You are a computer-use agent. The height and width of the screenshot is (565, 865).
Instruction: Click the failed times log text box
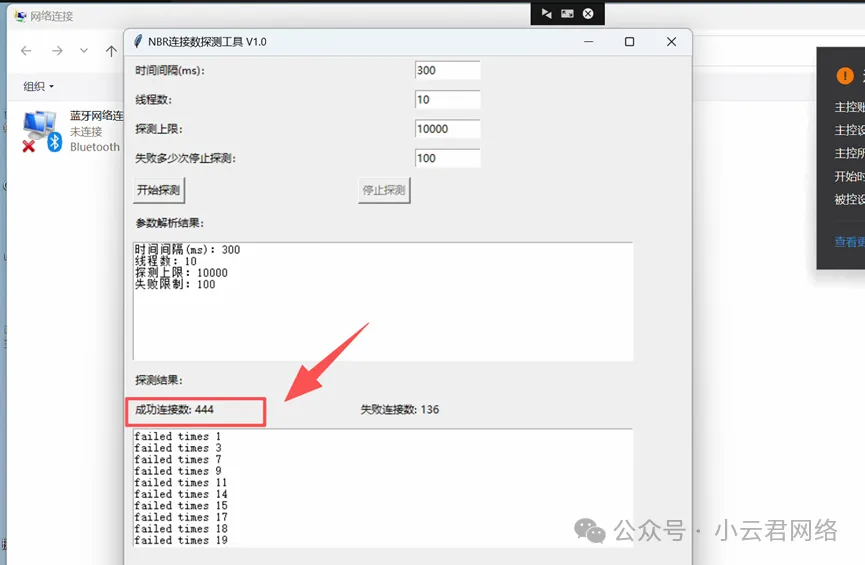(383, 487)
